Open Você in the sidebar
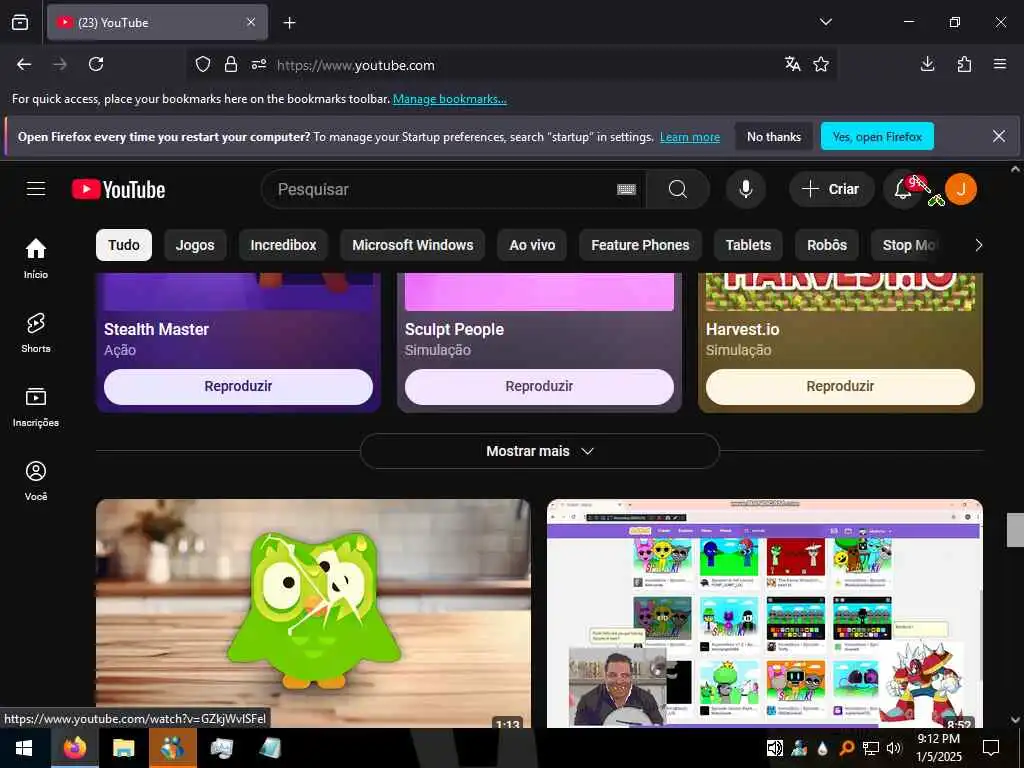 36,481
